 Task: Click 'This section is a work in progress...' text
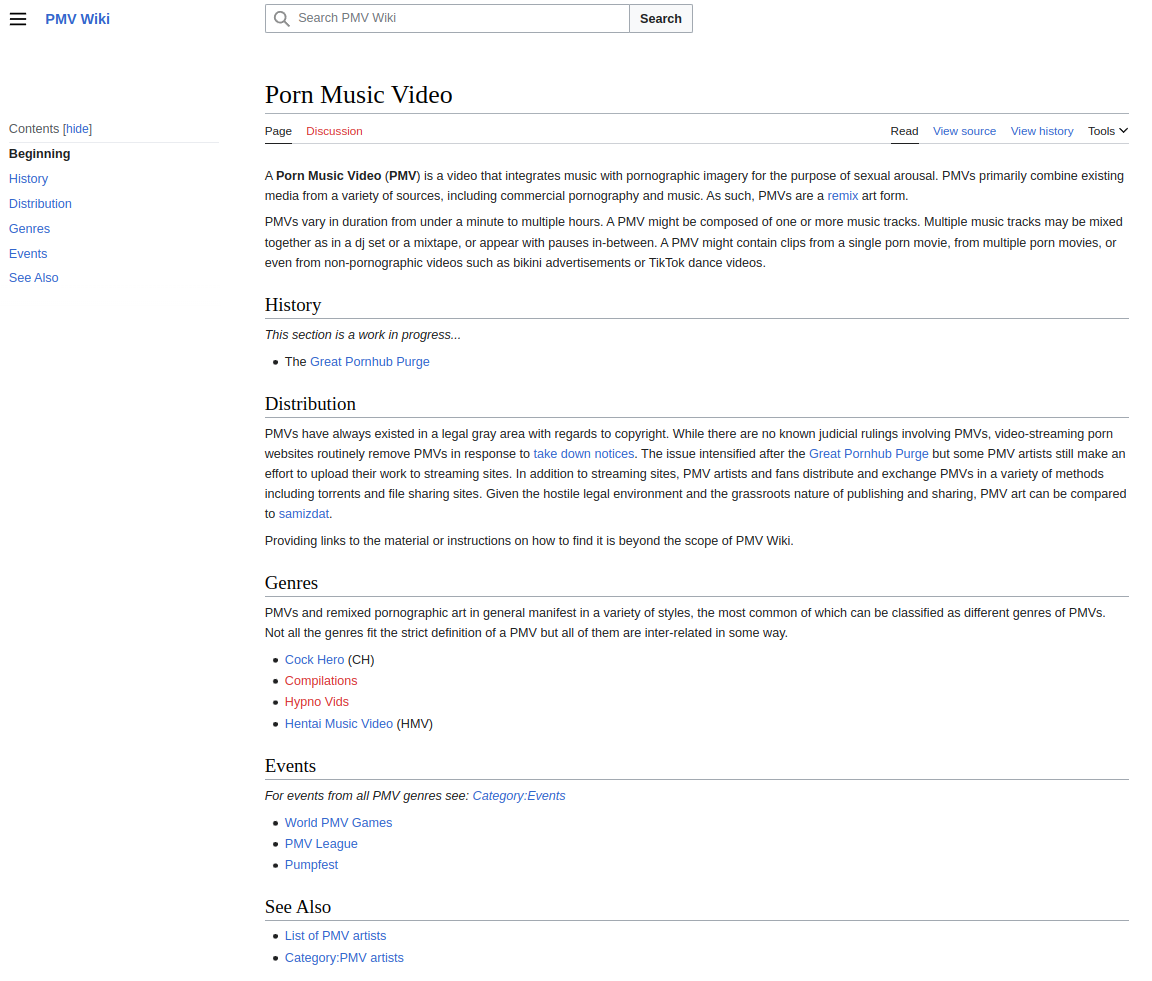click(363, 335)
